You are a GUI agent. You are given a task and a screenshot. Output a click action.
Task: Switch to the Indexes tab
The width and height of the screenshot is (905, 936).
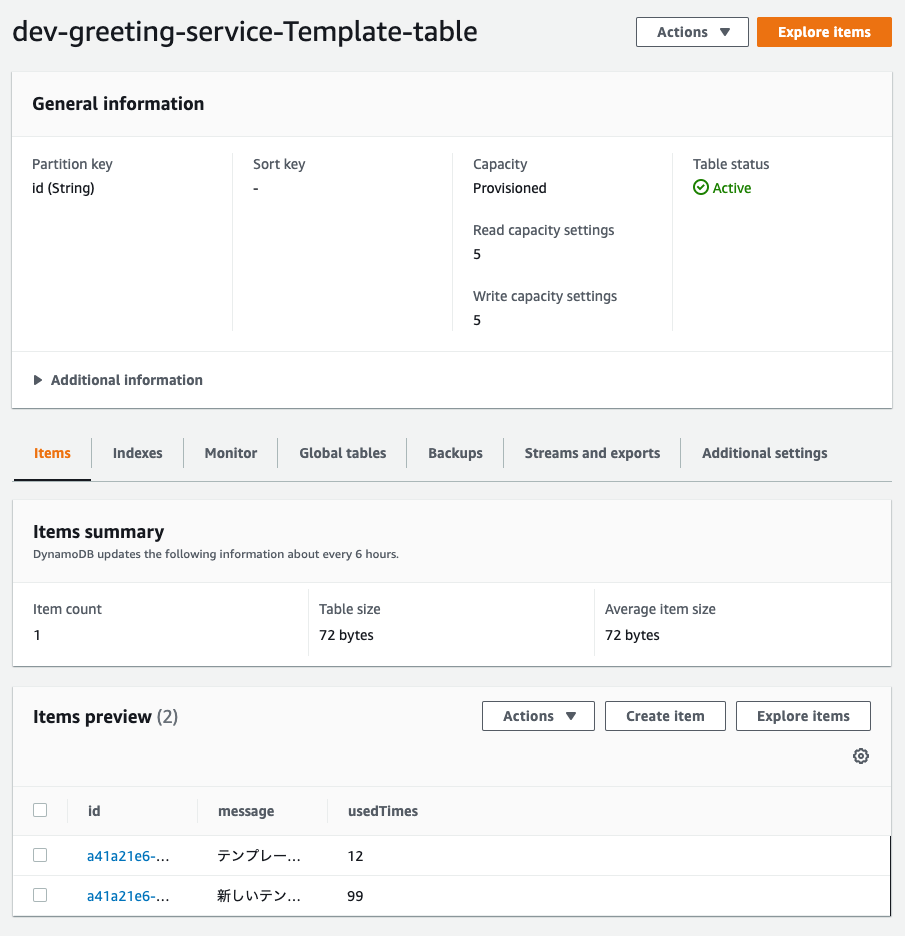[137, 453]
